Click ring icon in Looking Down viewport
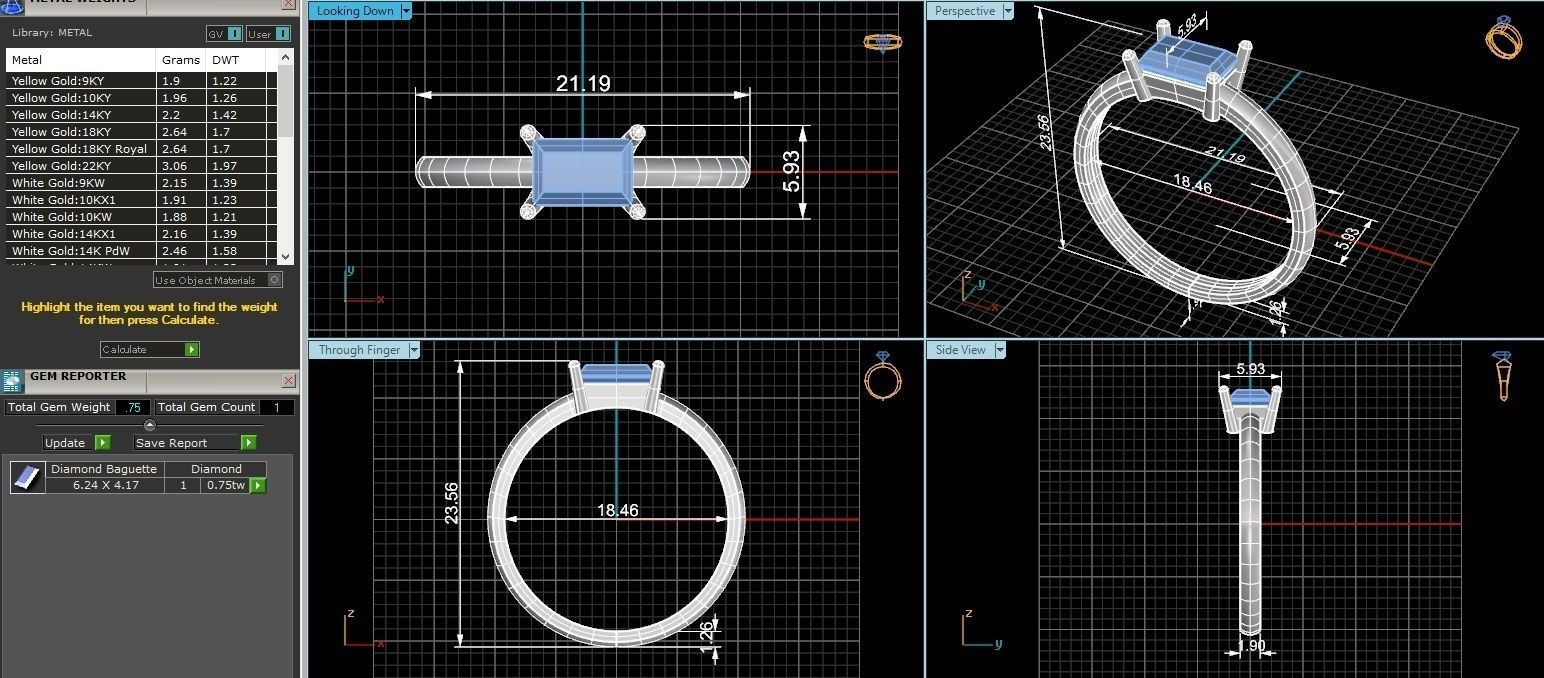This screenshot has height=678, width=1544. point(883,42)
